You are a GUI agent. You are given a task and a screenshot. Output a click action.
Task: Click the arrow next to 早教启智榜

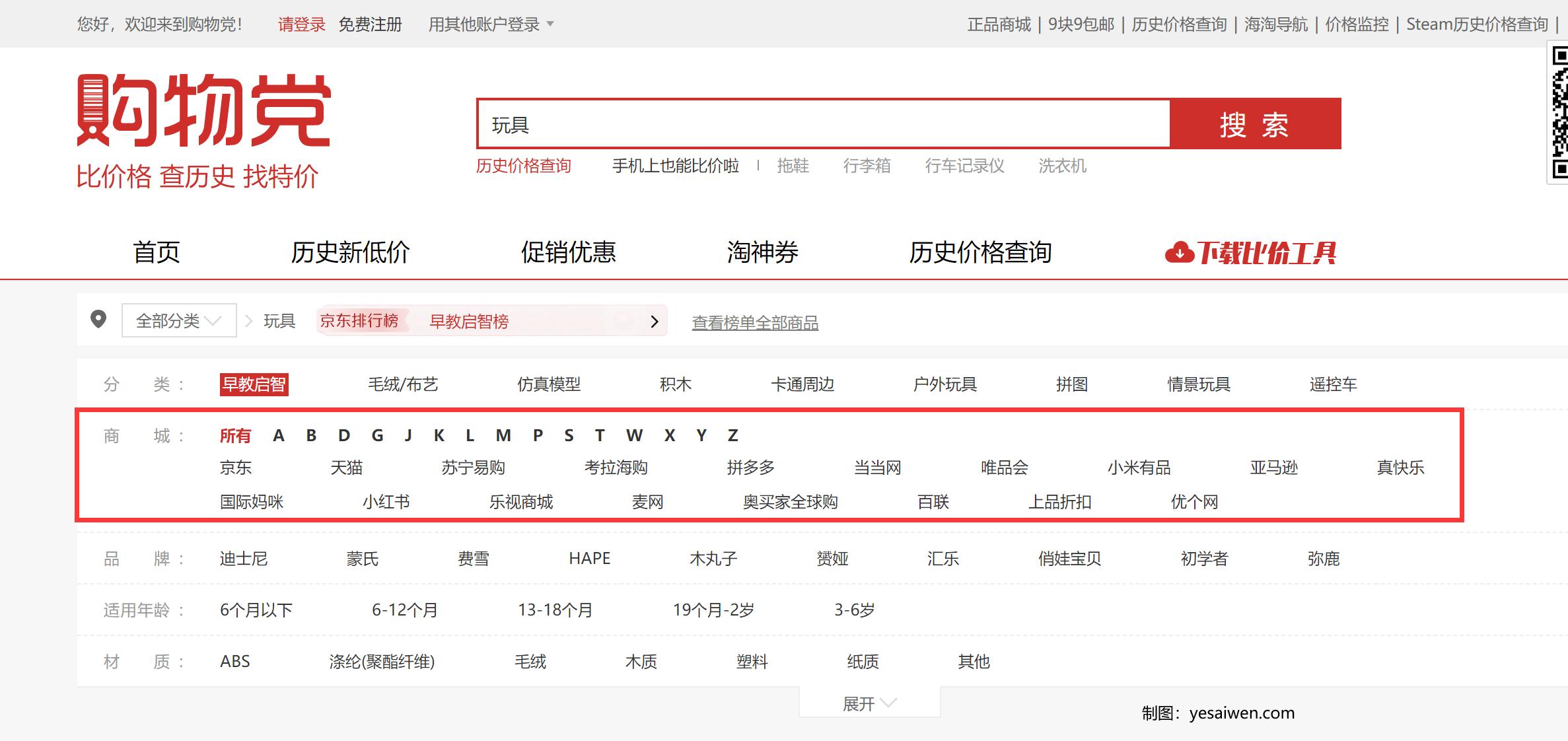pyautogui.click(x=655, y=321)
